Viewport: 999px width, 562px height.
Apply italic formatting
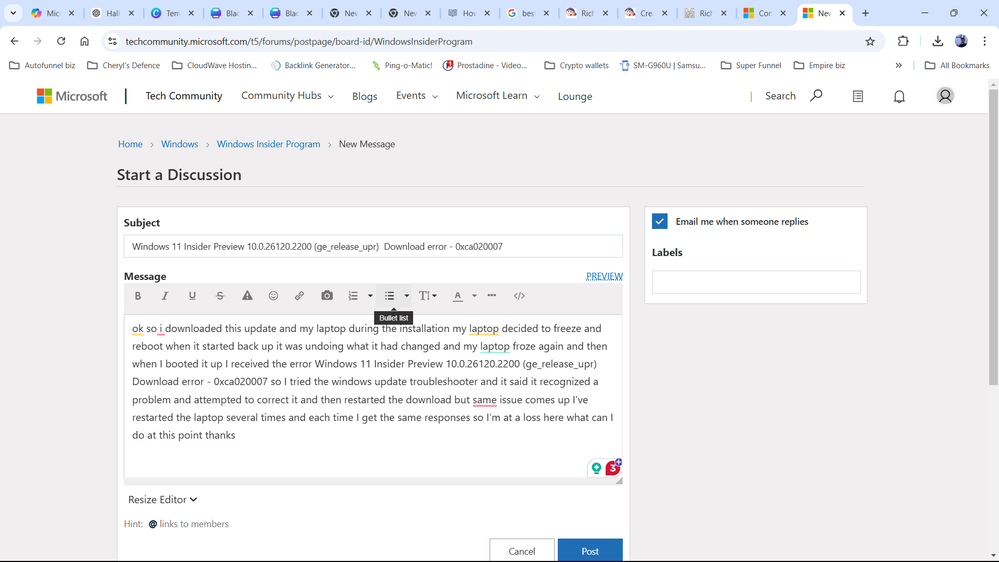point(164,296)
